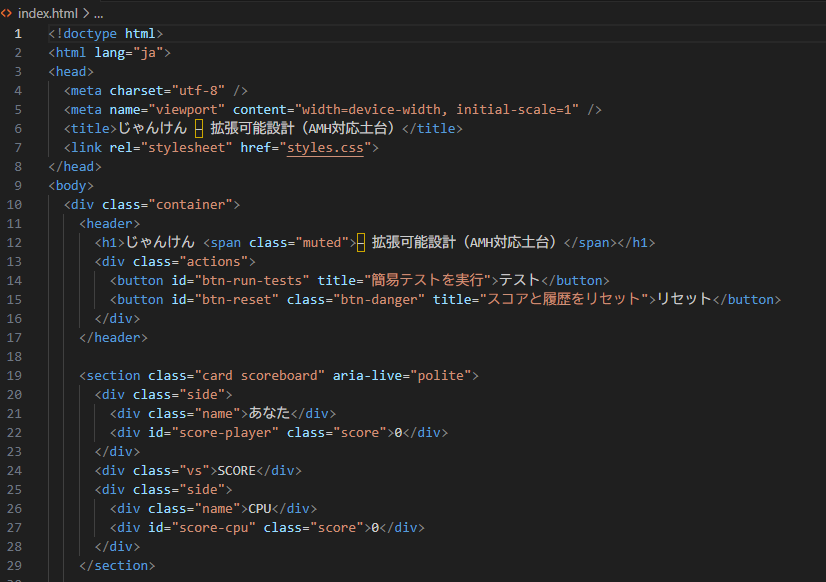Click line number 10 in gutter

coord(14,204)
